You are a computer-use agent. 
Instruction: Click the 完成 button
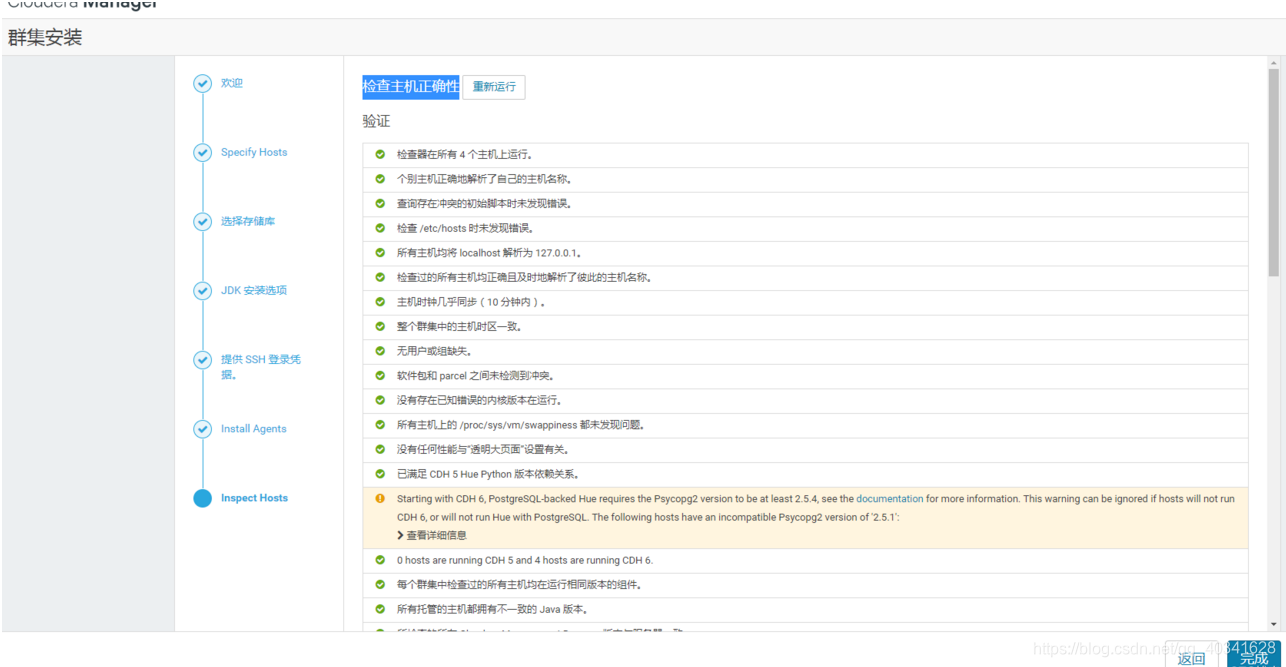pos(1254,657)
